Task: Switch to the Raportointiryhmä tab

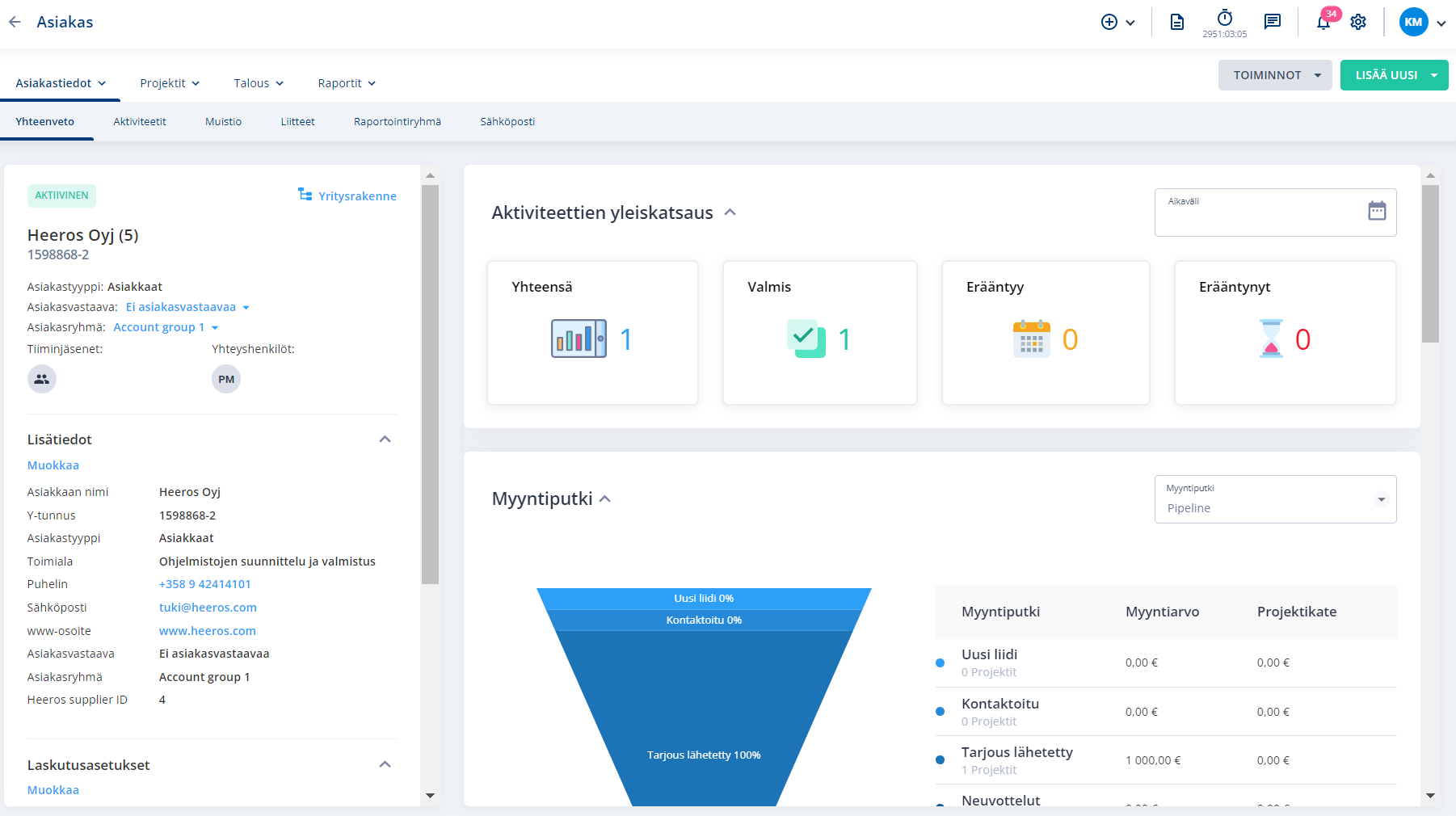Action: coord(398,121)
